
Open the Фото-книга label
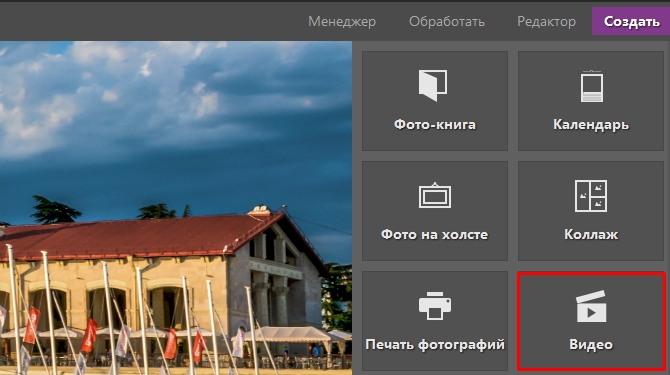435,124
